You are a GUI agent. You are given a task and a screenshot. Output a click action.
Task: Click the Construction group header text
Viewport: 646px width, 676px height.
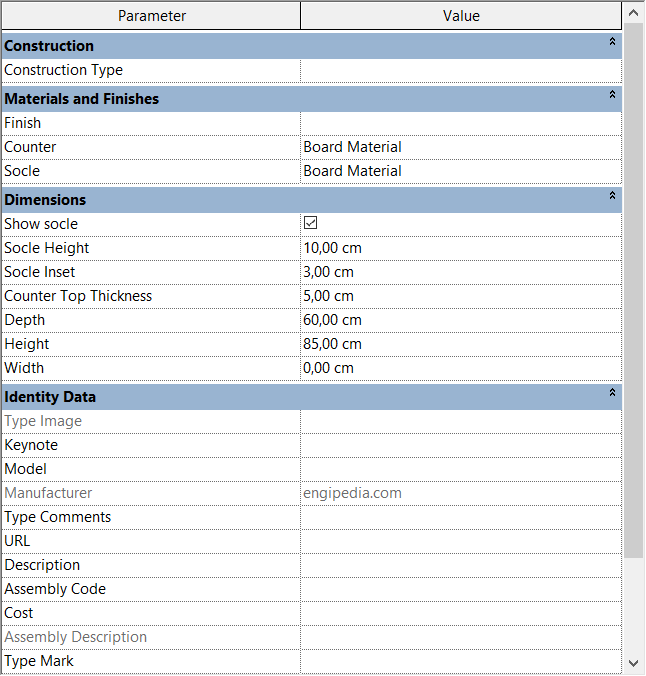click(x=49, y=46)
